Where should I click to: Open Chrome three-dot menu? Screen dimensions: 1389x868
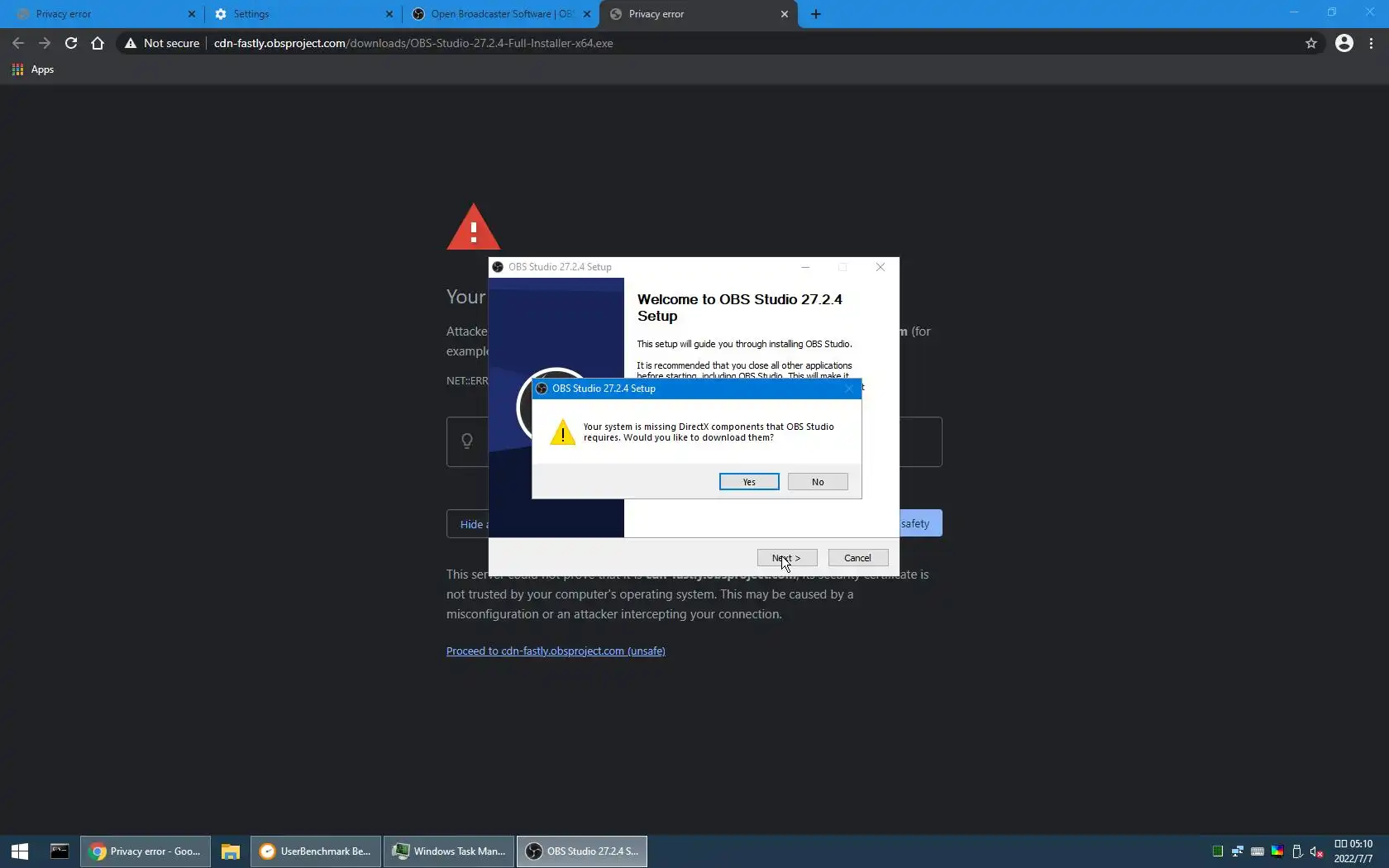click(1372, 43)
